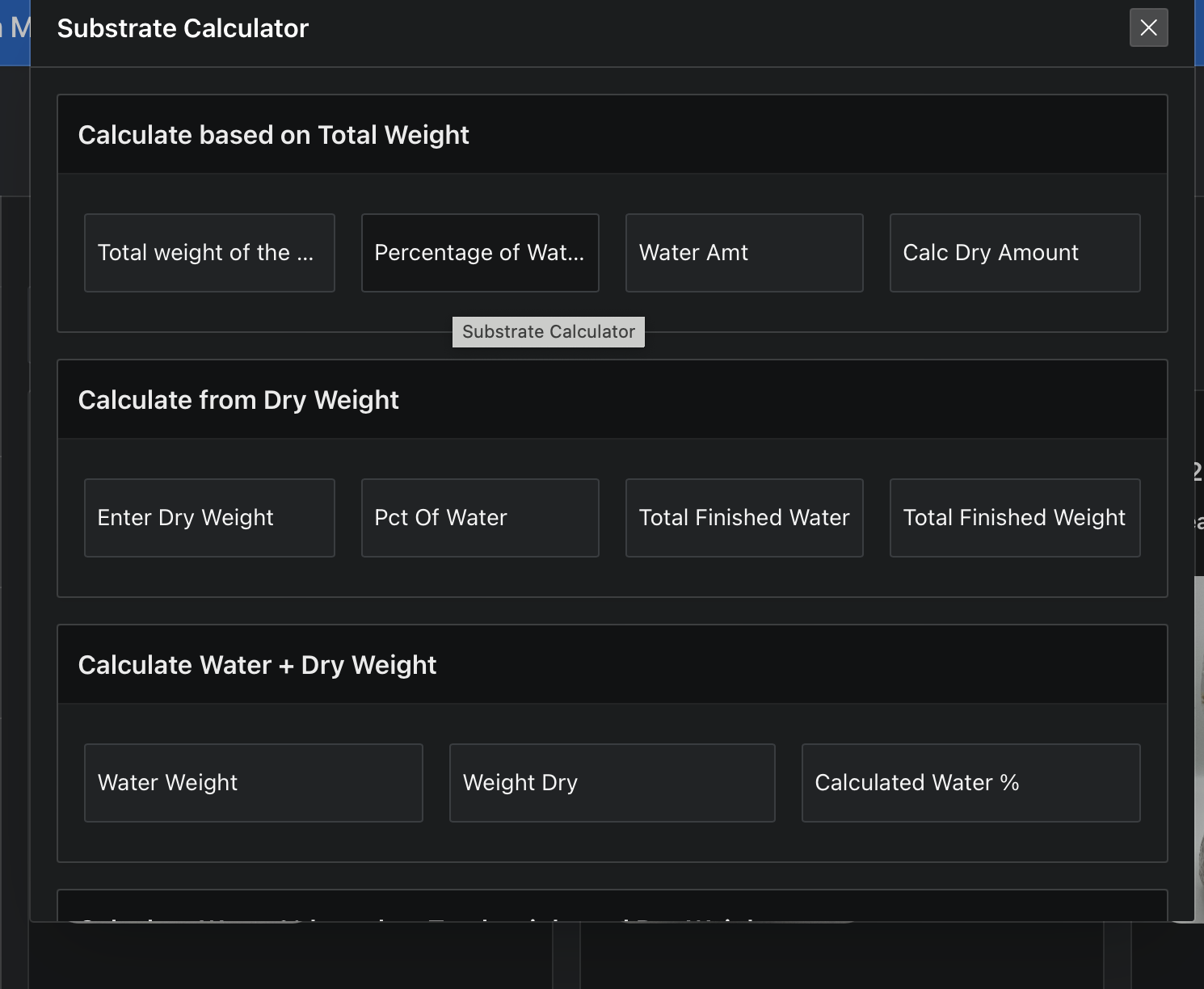The image size is (1204, 989).
Task: Select the Total Finished Weight field
Action: coord(1014,517)
